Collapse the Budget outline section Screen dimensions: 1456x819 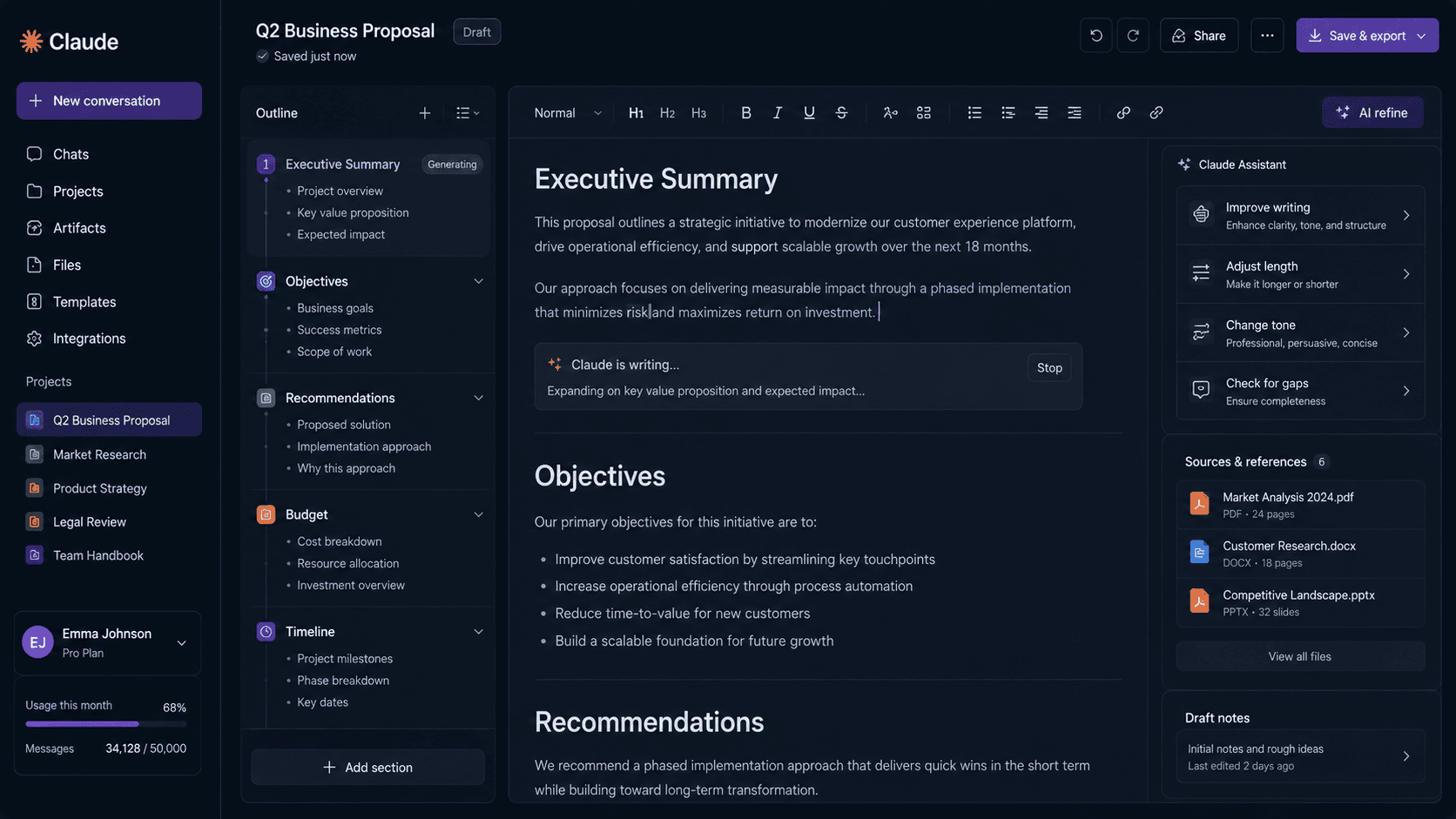478,514
